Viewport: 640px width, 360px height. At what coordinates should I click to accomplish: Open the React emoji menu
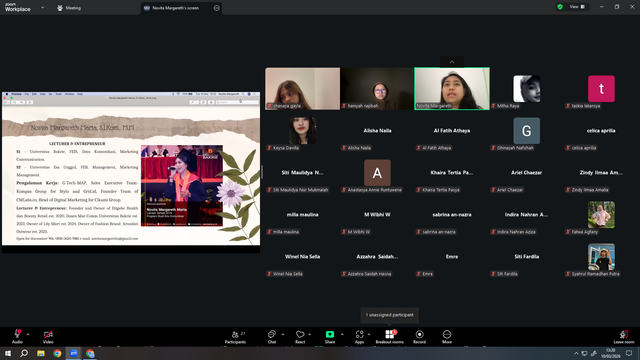[x=300, y=337]
